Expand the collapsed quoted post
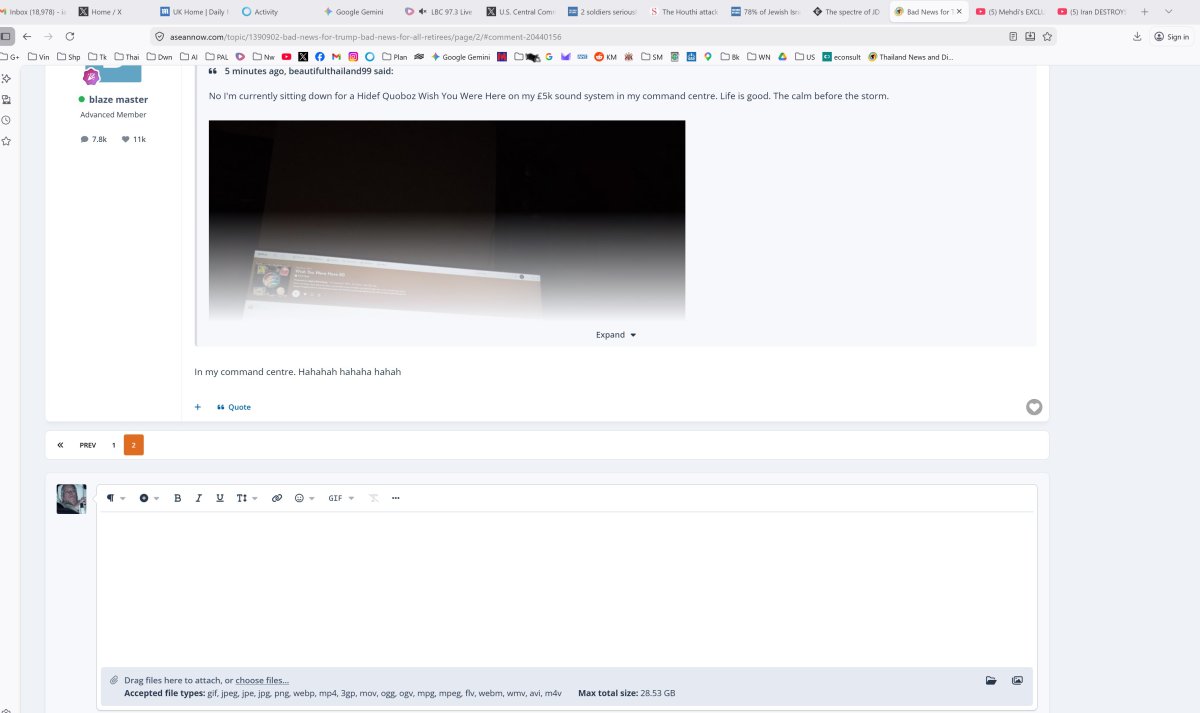The height and width of the screenshot is (713, 1200). (615, 335)
